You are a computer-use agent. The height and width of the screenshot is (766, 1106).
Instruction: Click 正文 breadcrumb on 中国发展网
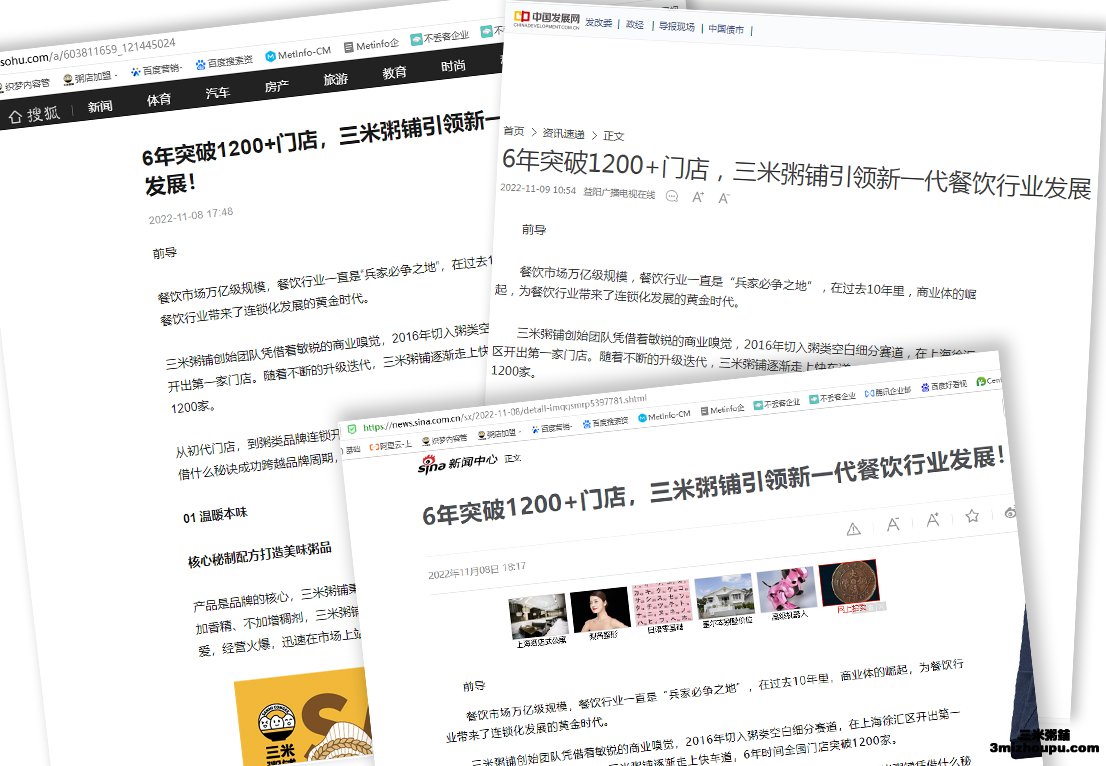(x=614, y=135)
